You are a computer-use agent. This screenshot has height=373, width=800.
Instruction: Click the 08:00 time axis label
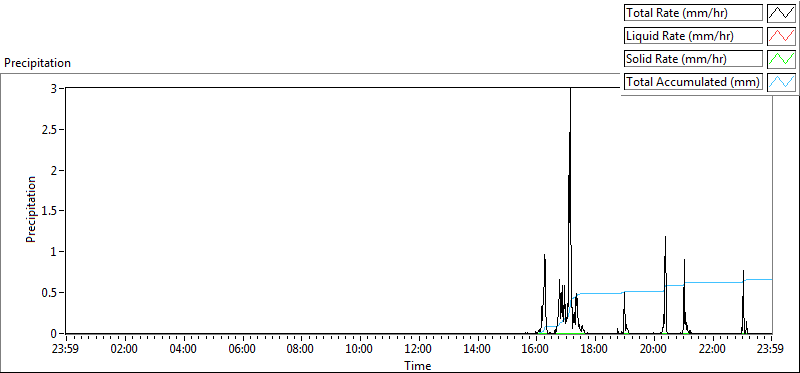coord(301,350)
